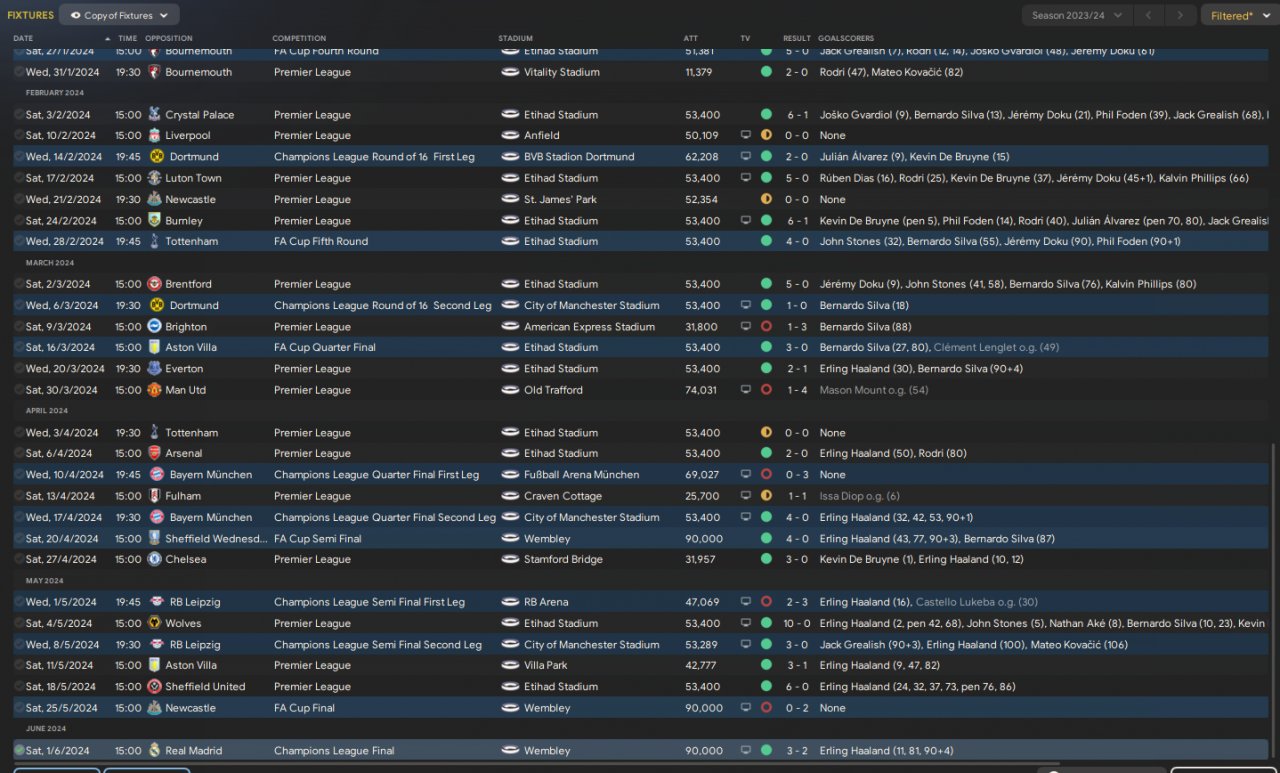Open the Real Madrid opposition link
This screenshot has width=1280, height=773.
click(194, 751)
